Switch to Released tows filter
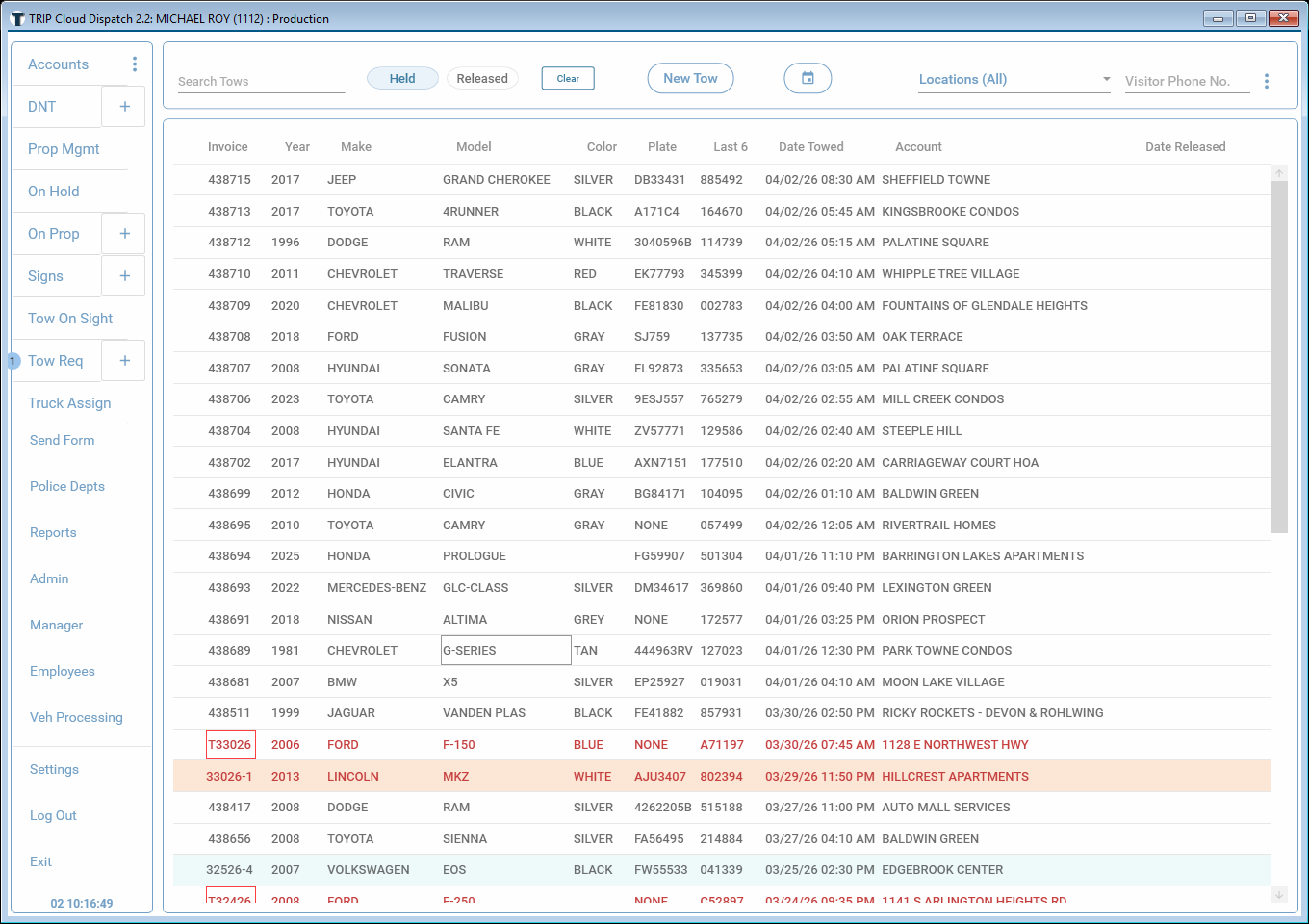Screen dimensions: 1309x924 pos(482,79)
